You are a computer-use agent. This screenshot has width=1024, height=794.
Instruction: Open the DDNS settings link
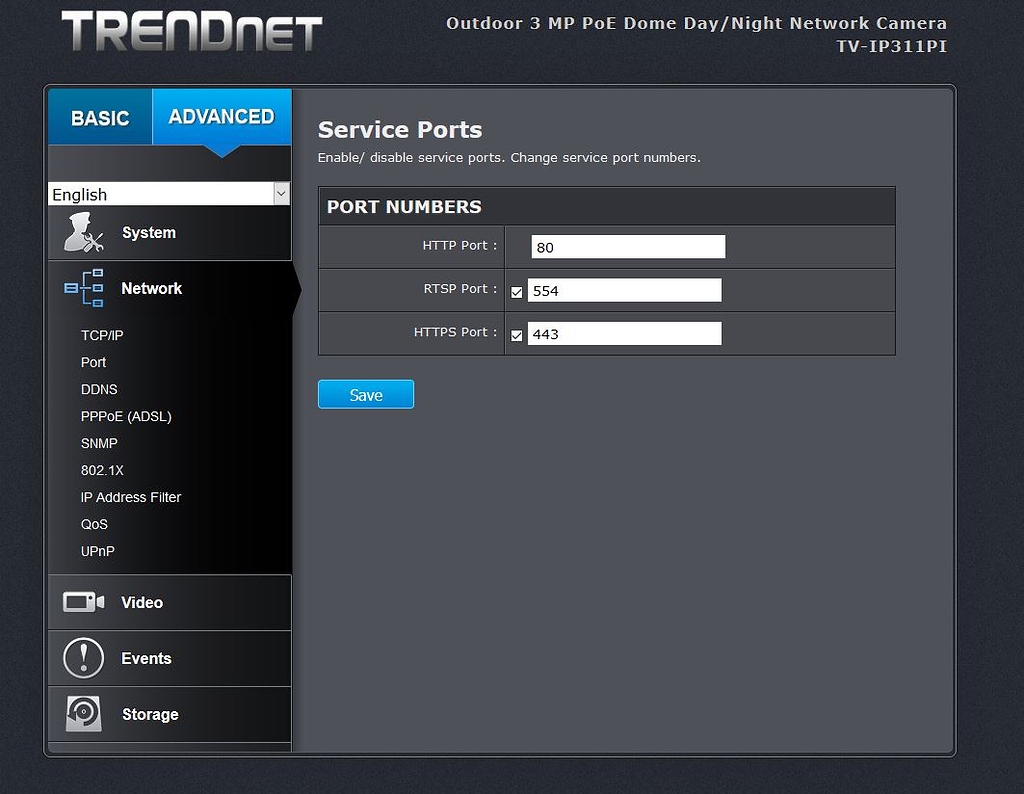pyautogui.click(x=98, y=389)
